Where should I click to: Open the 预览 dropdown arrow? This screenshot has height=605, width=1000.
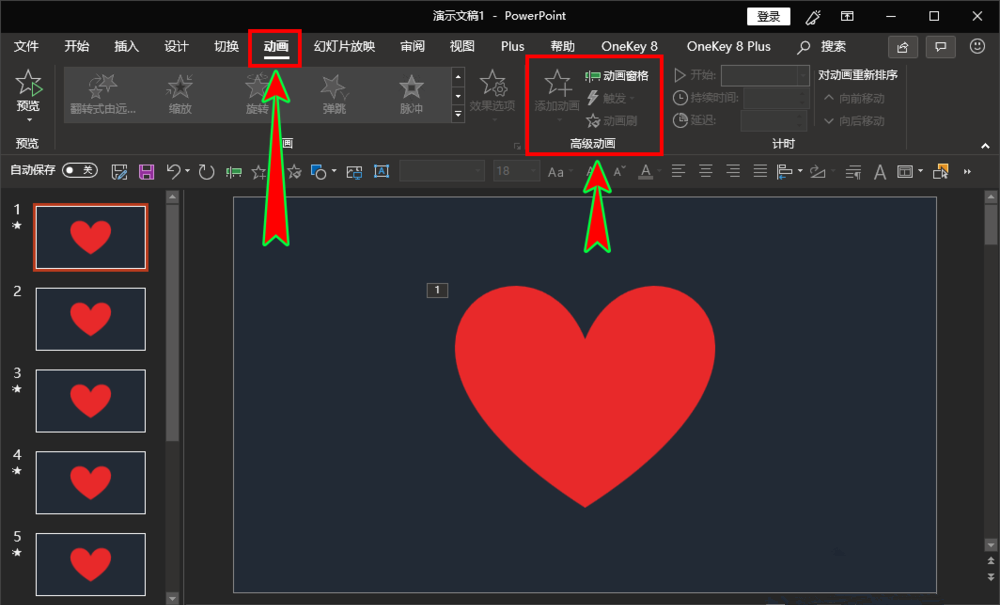click(x=29, y=120)
